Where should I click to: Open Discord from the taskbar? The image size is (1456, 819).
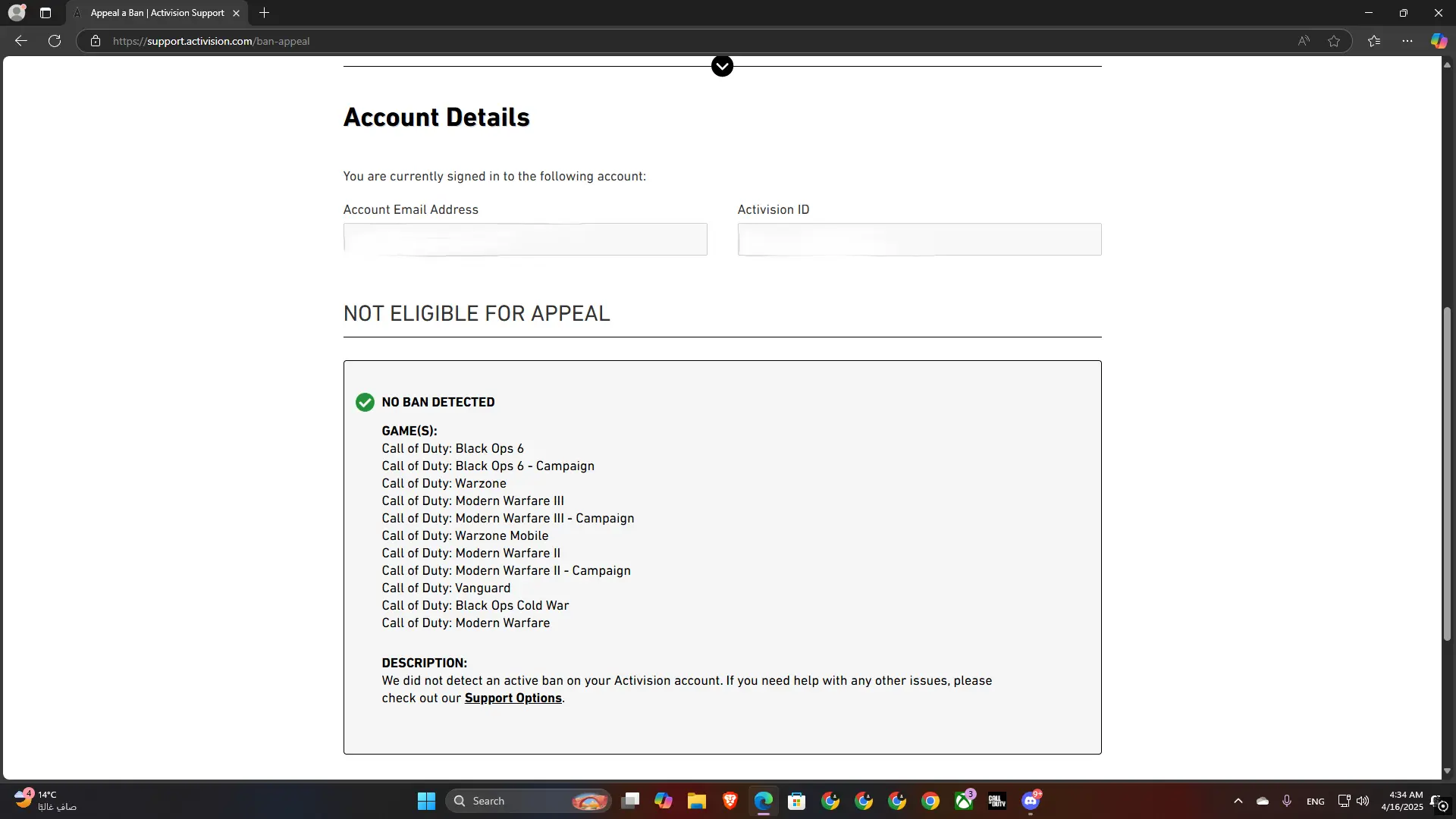coord(1031,801)
